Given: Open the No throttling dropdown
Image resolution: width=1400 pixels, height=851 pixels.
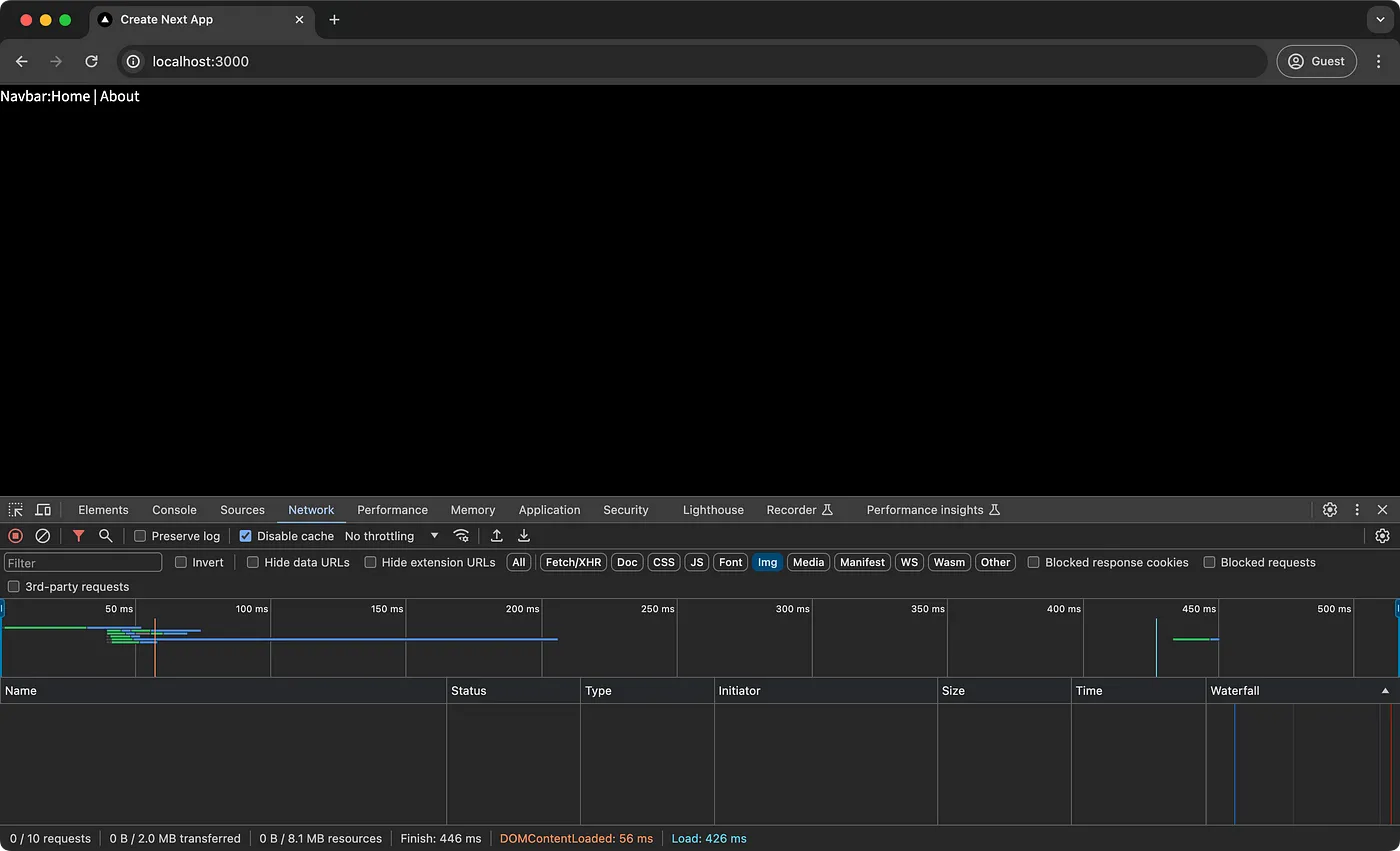Looking at the screenshot, I should coord(391,536).
